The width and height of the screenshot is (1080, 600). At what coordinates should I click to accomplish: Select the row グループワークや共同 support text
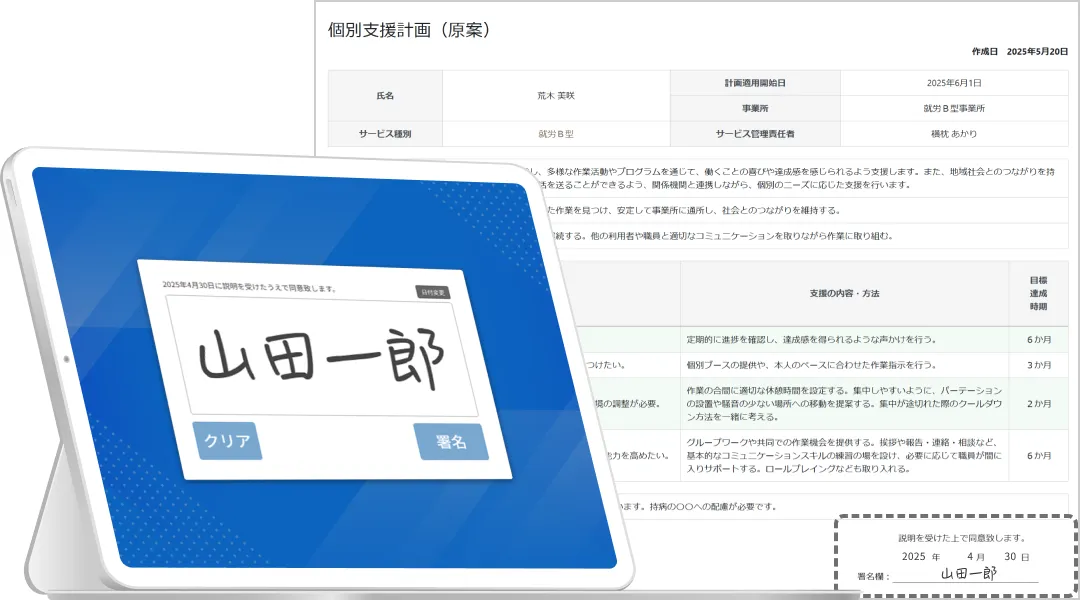[844, 455]
